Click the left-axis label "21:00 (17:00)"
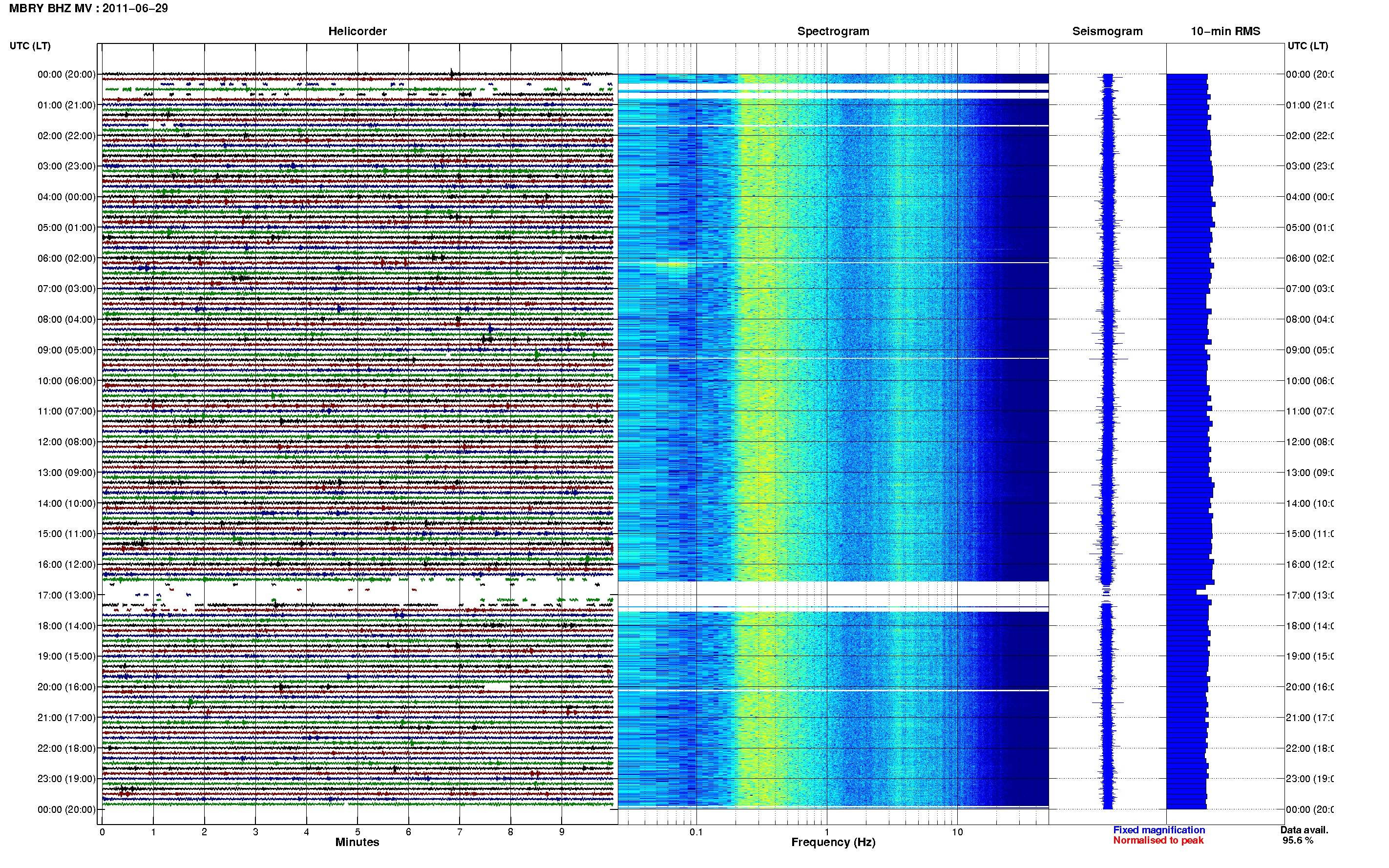This screenshot has height=868, width=1389. click(x=66, y=718)
